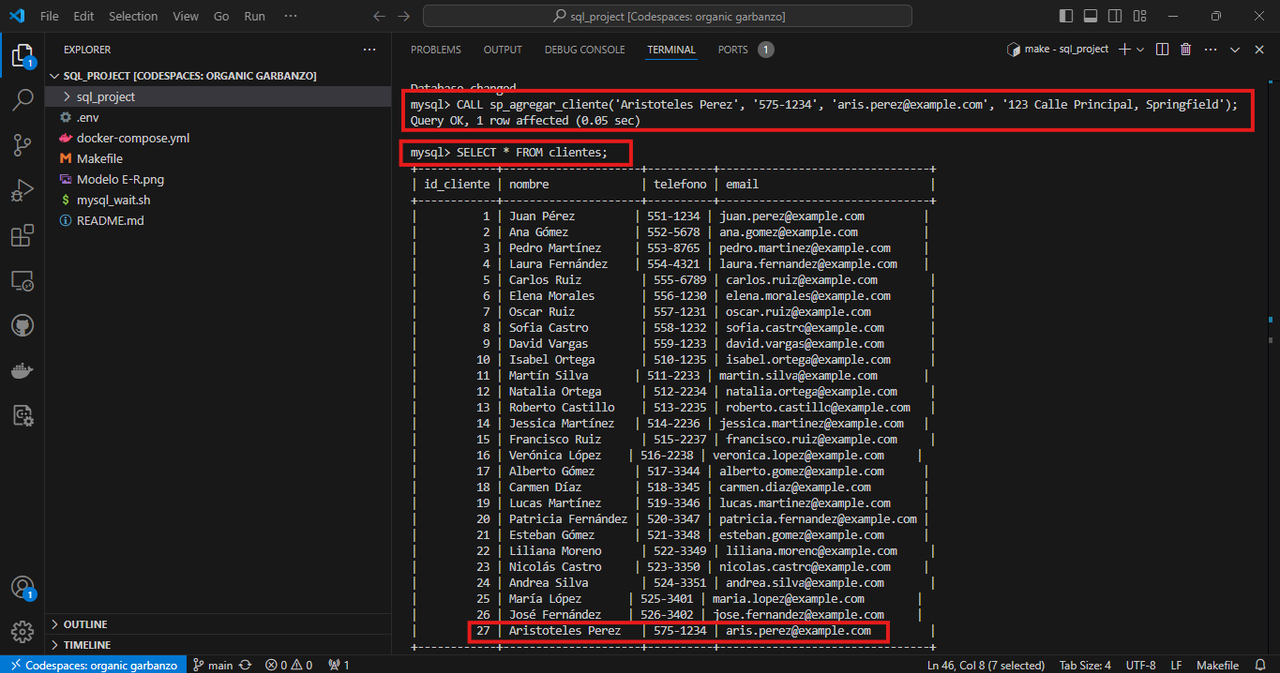Screen dimensions: 1280x673
Task: Maximize the panel using the chevron icon
Action: pyautogui.click(x=1234, y=49)
